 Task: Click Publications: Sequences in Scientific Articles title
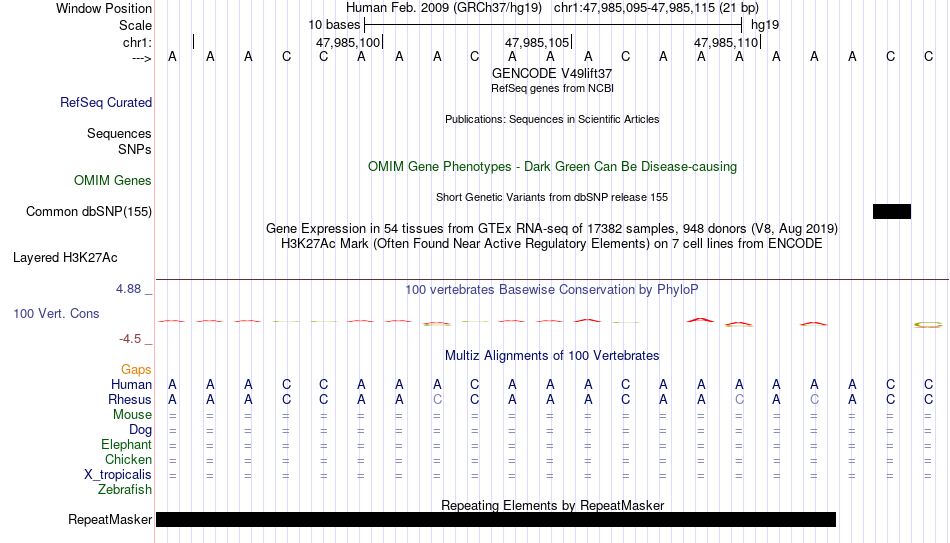552,119
